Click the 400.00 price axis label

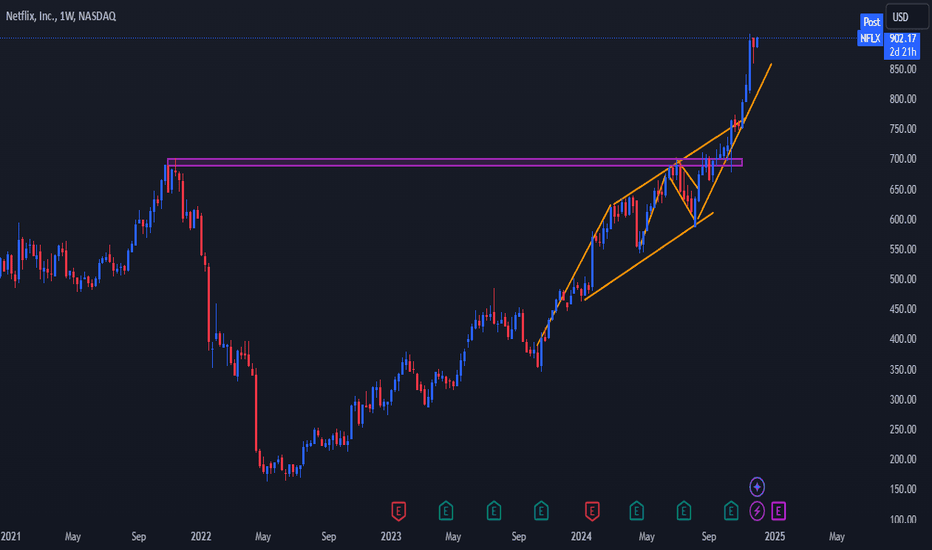point(902,338)
